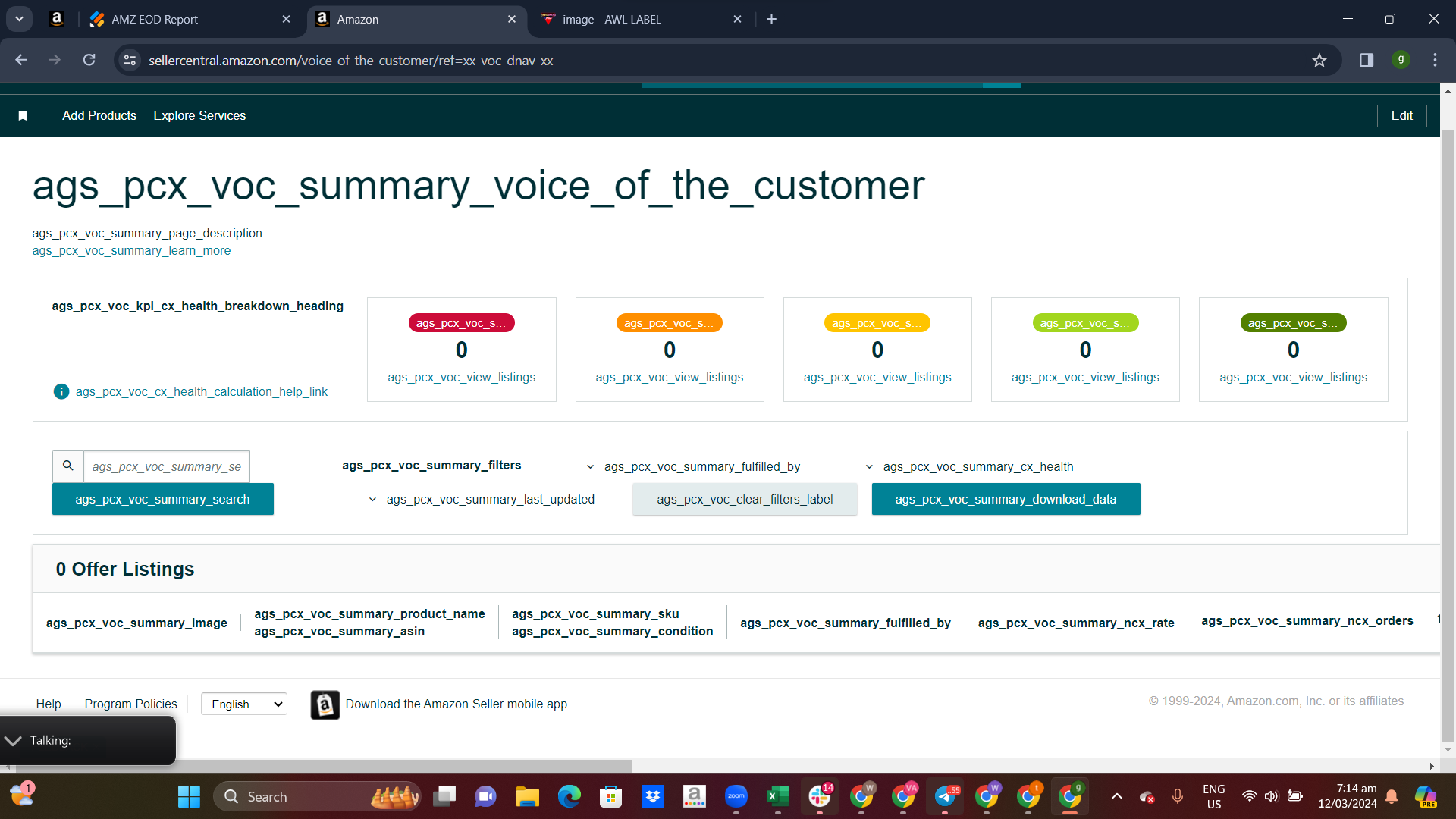This screenshot has height=819, width=1456.
Task: Open File Explorer from taskbar
Action: pos(527,796)
